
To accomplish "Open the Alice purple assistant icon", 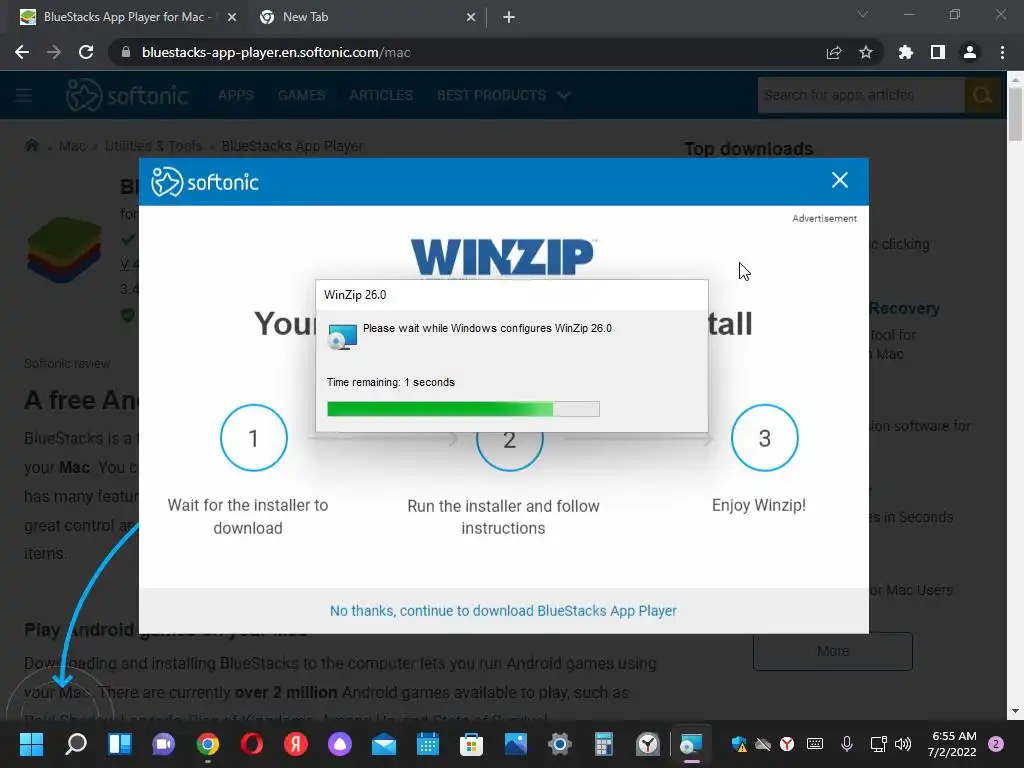I will coord(340,743).
